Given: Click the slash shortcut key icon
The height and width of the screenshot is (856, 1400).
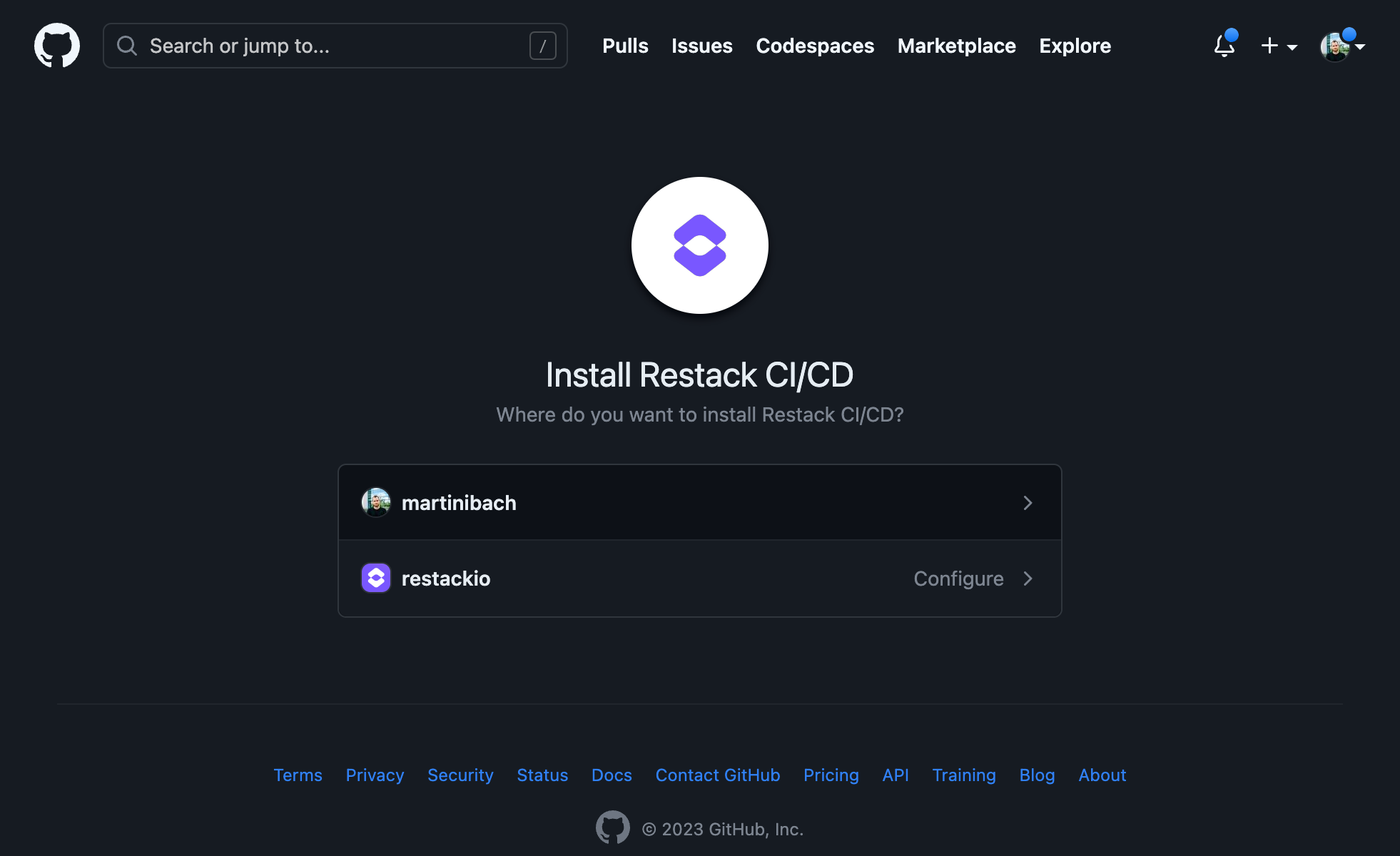Looking at the screenshot, I should [x=542, y=46].
